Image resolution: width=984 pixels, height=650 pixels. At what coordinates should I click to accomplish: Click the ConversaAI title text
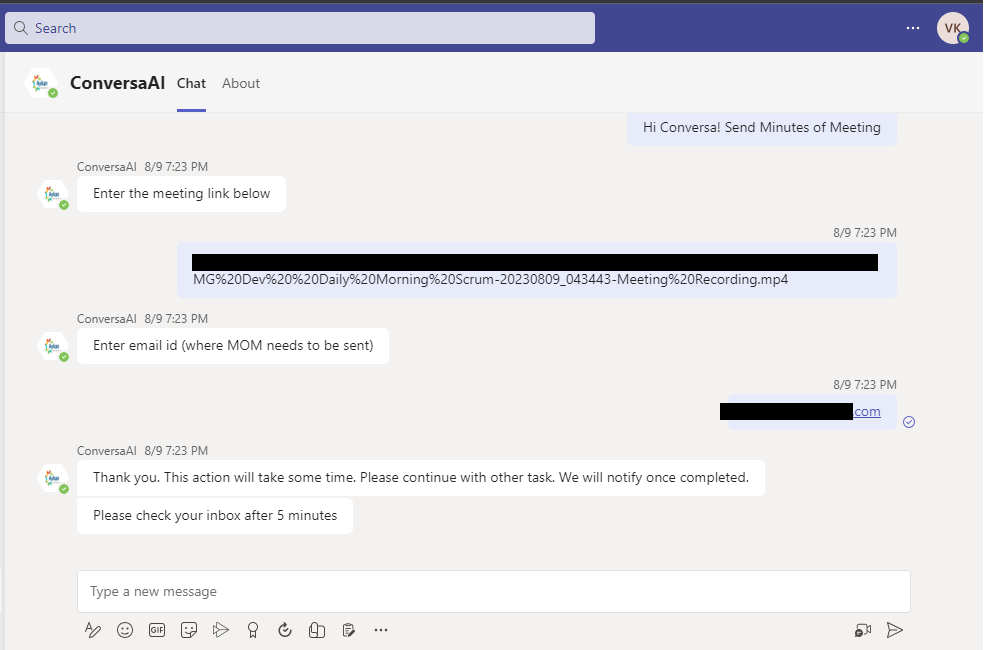(117, 83)
